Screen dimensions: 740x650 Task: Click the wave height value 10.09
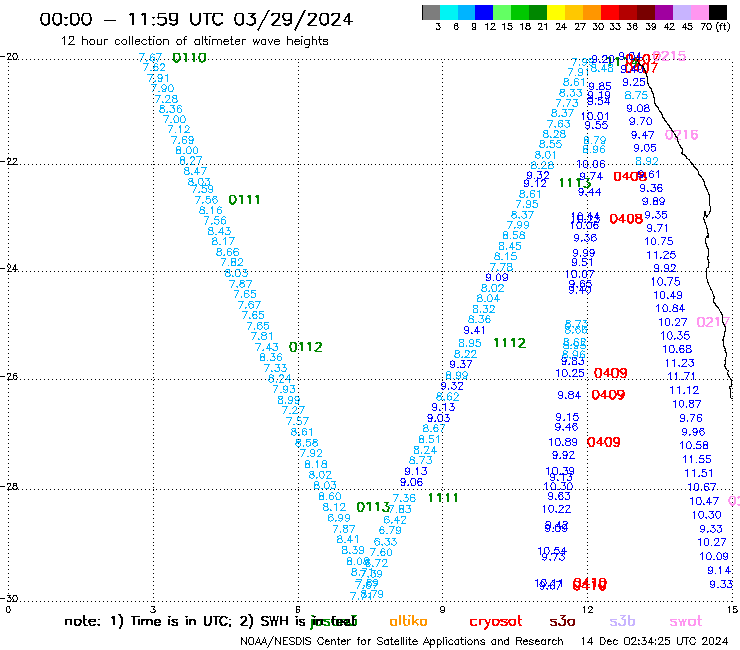(x=714, y=556)
